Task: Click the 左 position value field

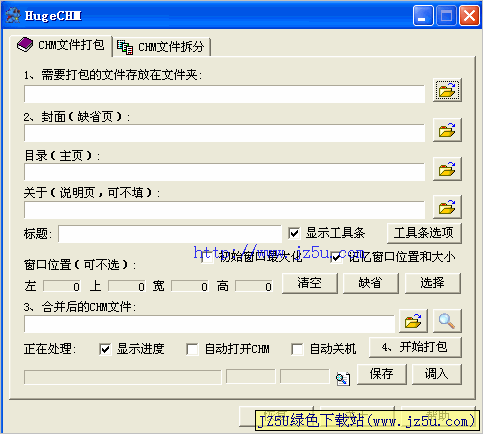Action: tap(62, 286)
